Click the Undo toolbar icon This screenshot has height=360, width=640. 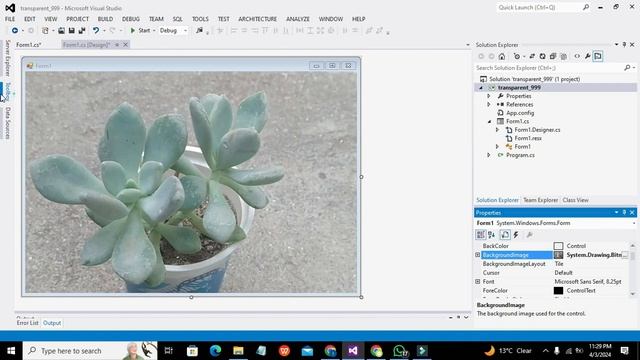(96, 31)
